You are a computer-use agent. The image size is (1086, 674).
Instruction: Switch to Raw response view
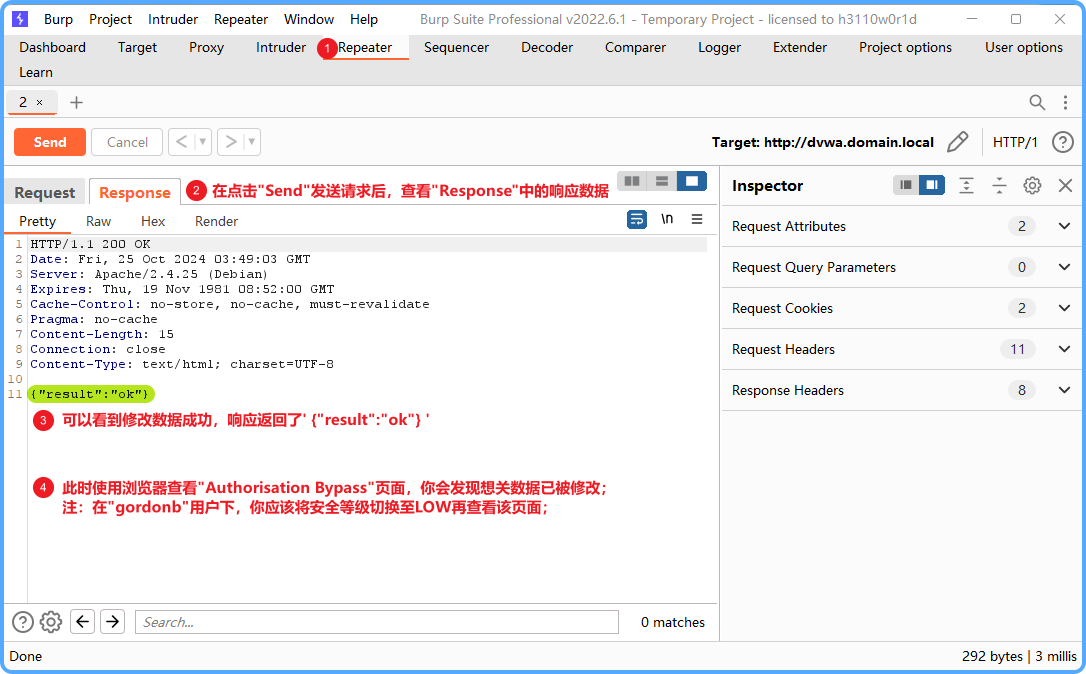(98, 221)
